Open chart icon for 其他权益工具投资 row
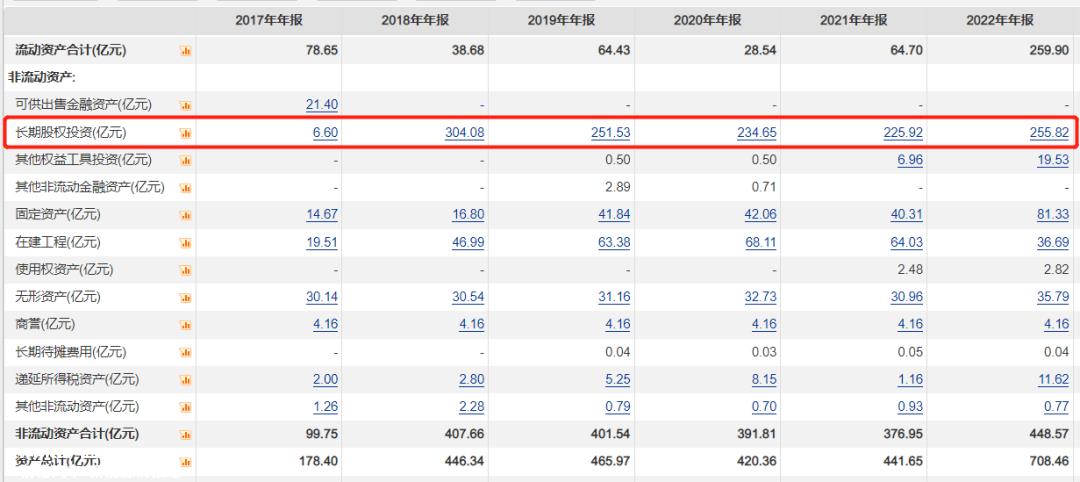 coord(185,160)
